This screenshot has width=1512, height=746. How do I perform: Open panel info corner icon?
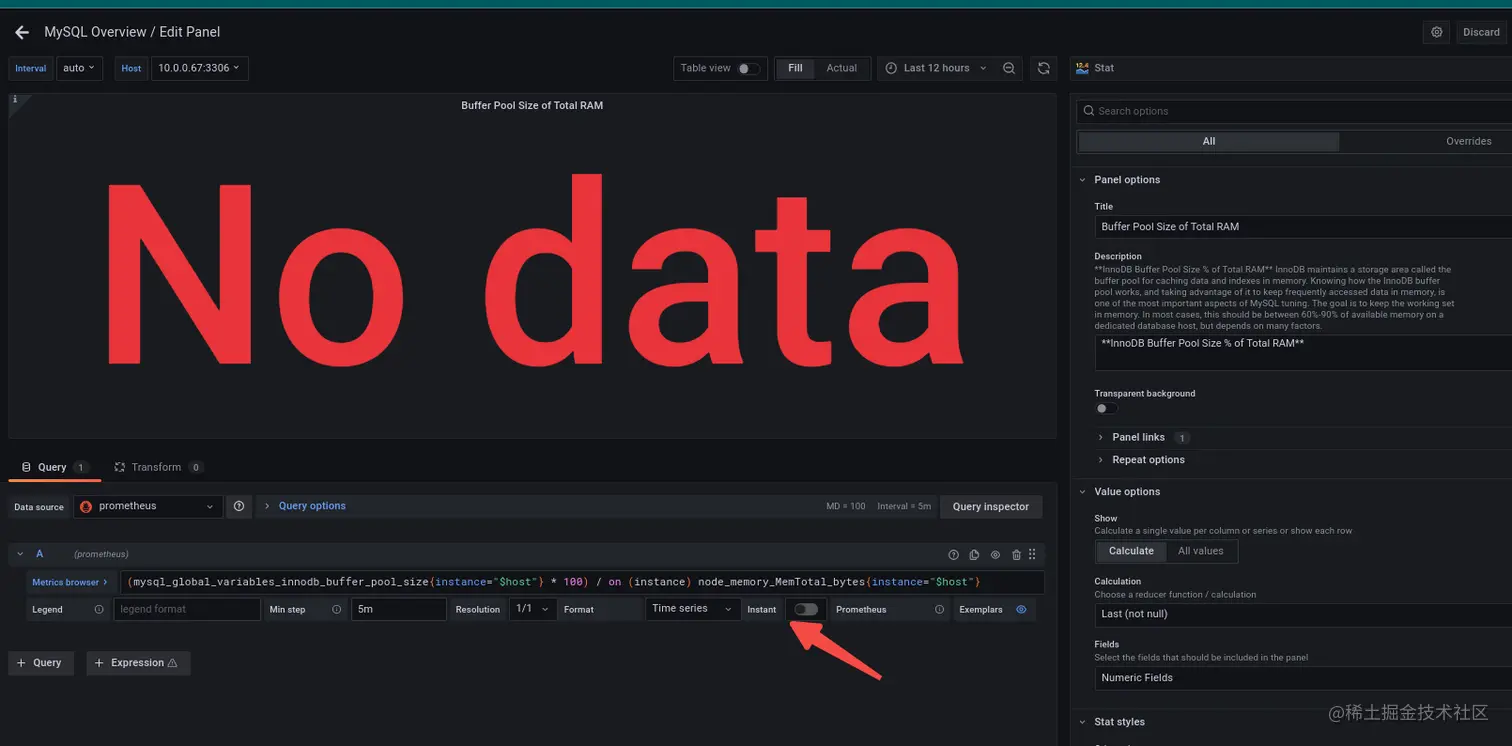click(x=15, y=100)
